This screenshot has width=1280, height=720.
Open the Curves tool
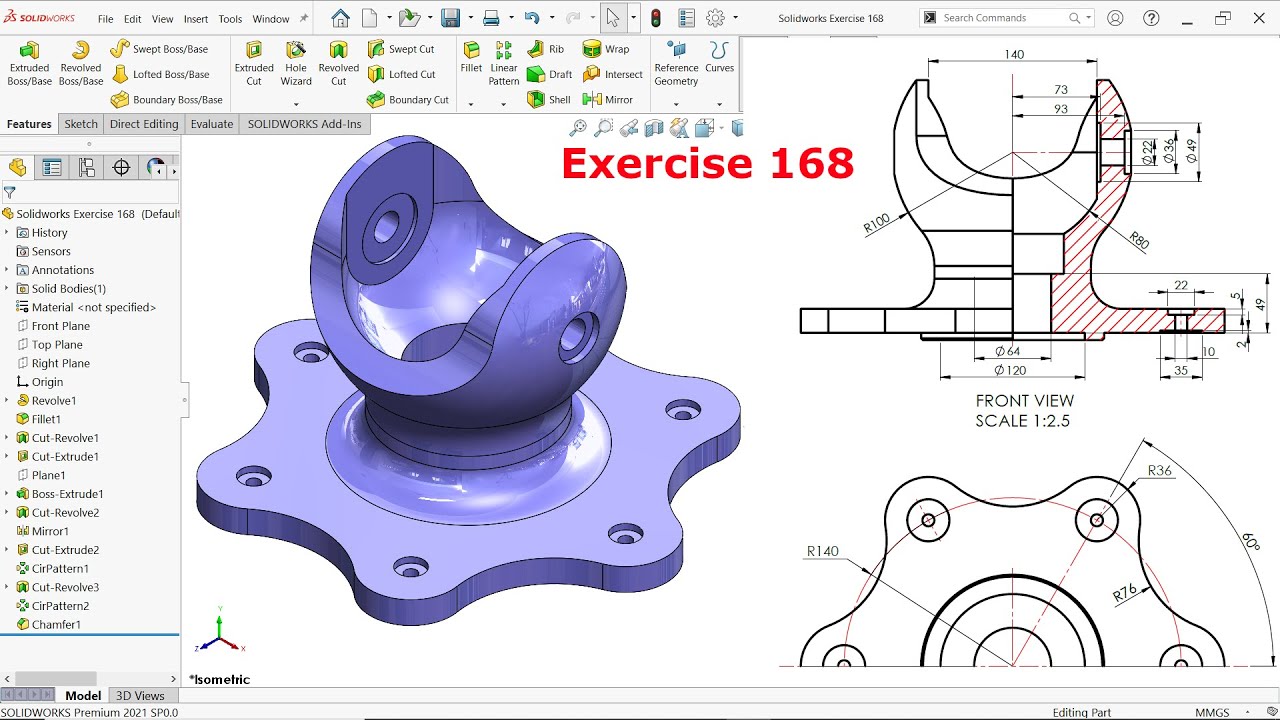719,58
